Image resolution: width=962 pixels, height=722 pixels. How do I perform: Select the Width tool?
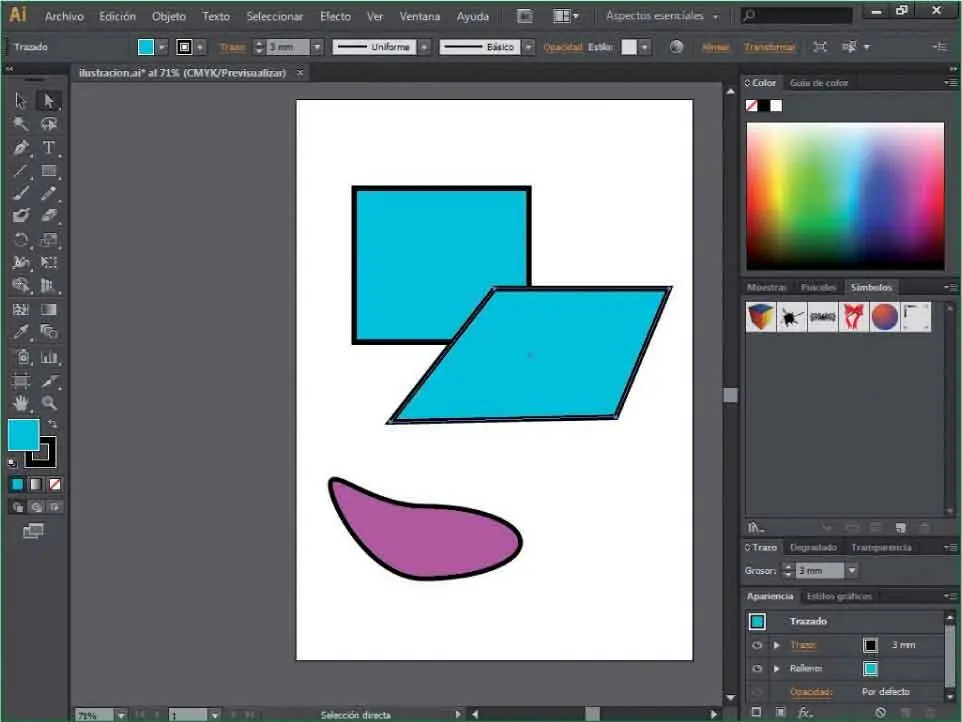click(x=21, y=263)
